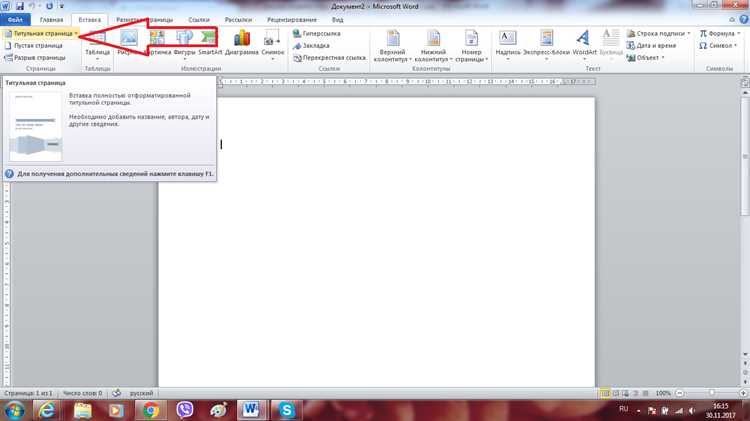Expand the Снимок screenshot dropdown
Viewport: 750px width, 421px height.
click(273, 59)
